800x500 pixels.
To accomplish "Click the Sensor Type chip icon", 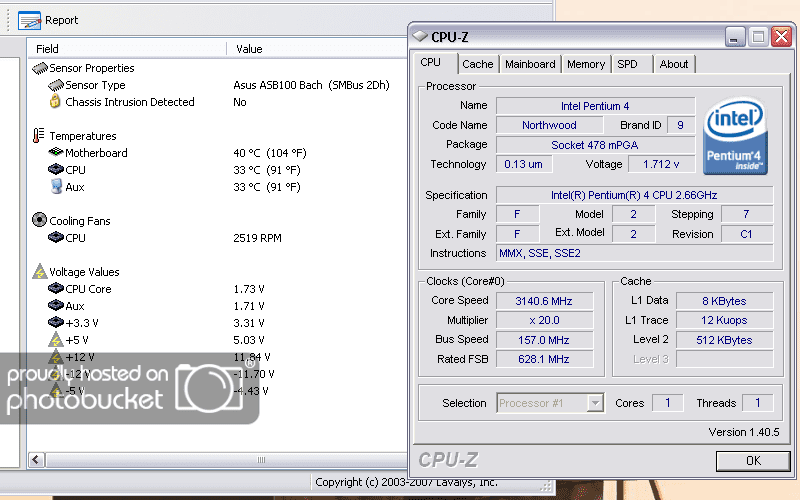I will [56, 85].
